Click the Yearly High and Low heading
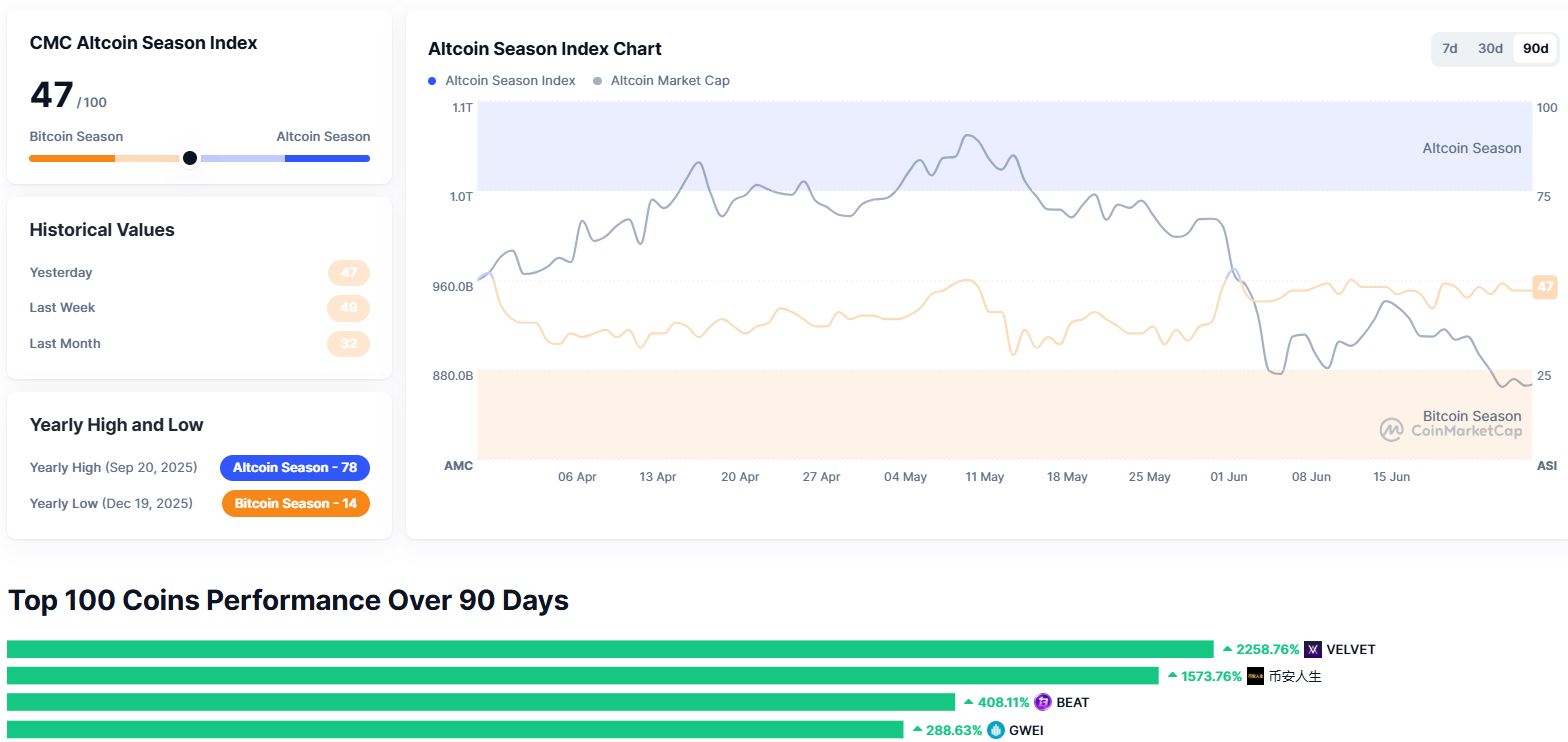 tap(116, 425)
